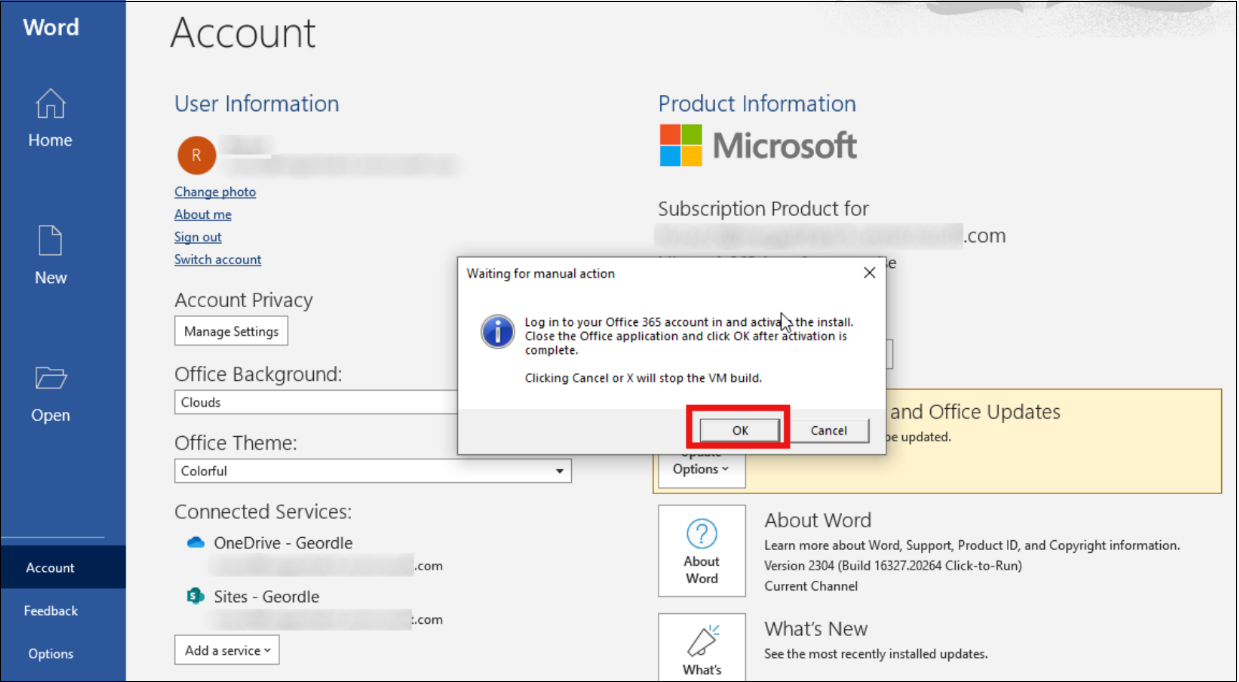Open the Update Options dropdown

point(701,468)
